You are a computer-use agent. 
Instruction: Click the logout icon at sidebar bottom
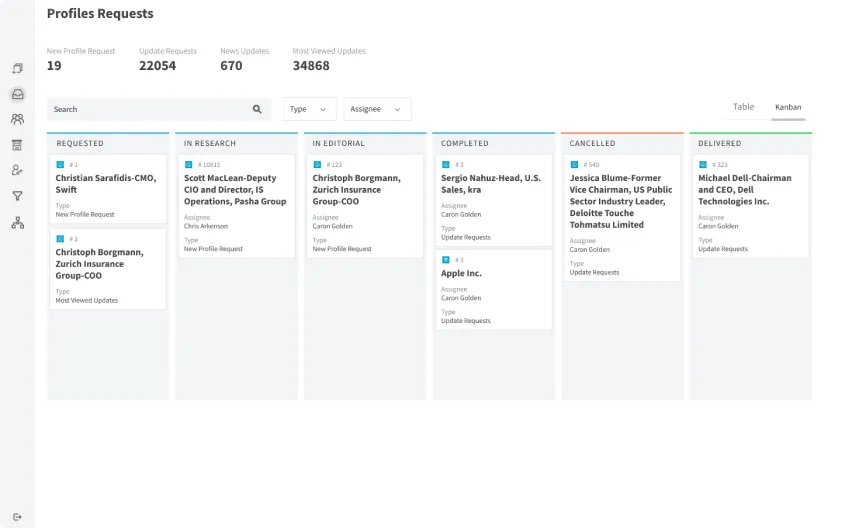(17, 517)
